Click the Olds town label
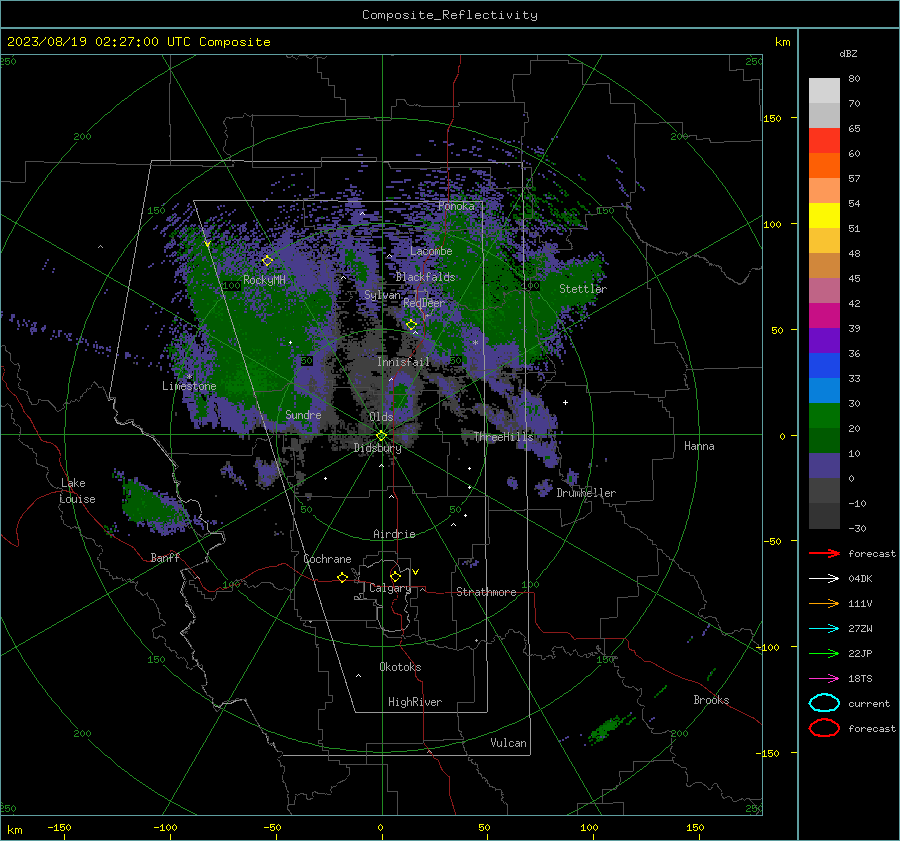The height and width of the screenshot is (841, 900). point(381,417)
